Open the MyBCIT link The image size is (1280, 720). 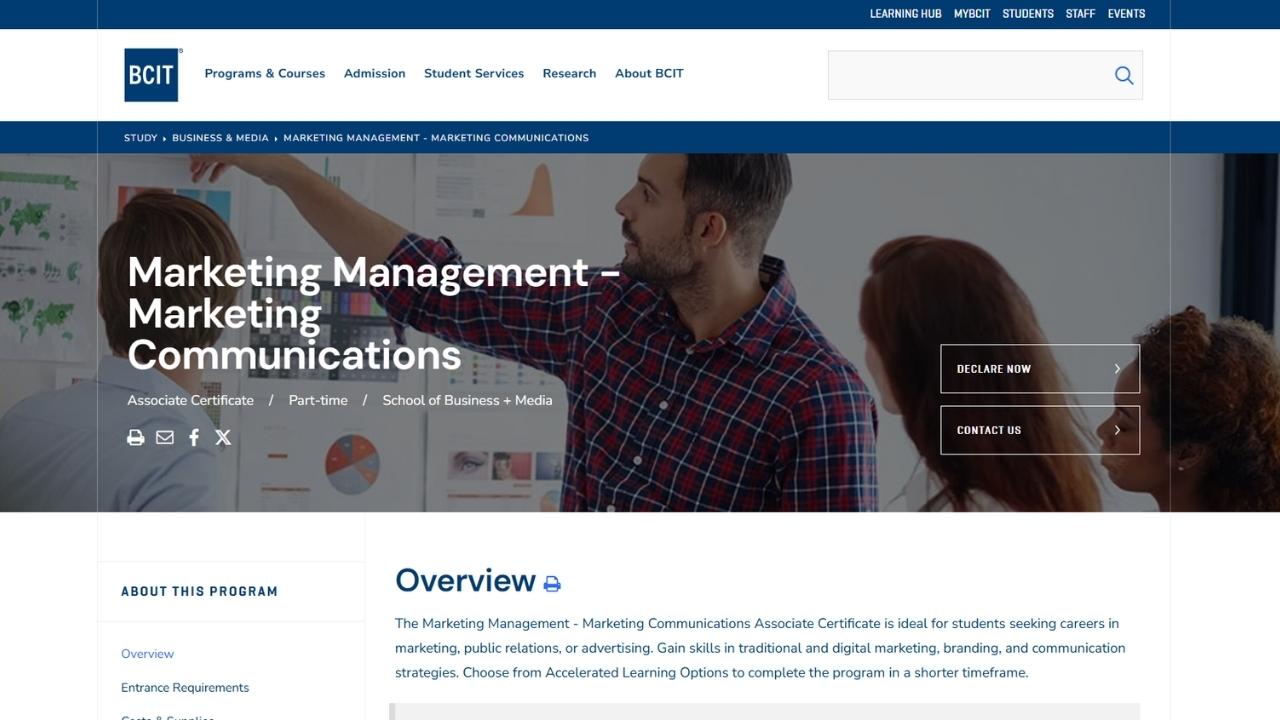[972, 14]
